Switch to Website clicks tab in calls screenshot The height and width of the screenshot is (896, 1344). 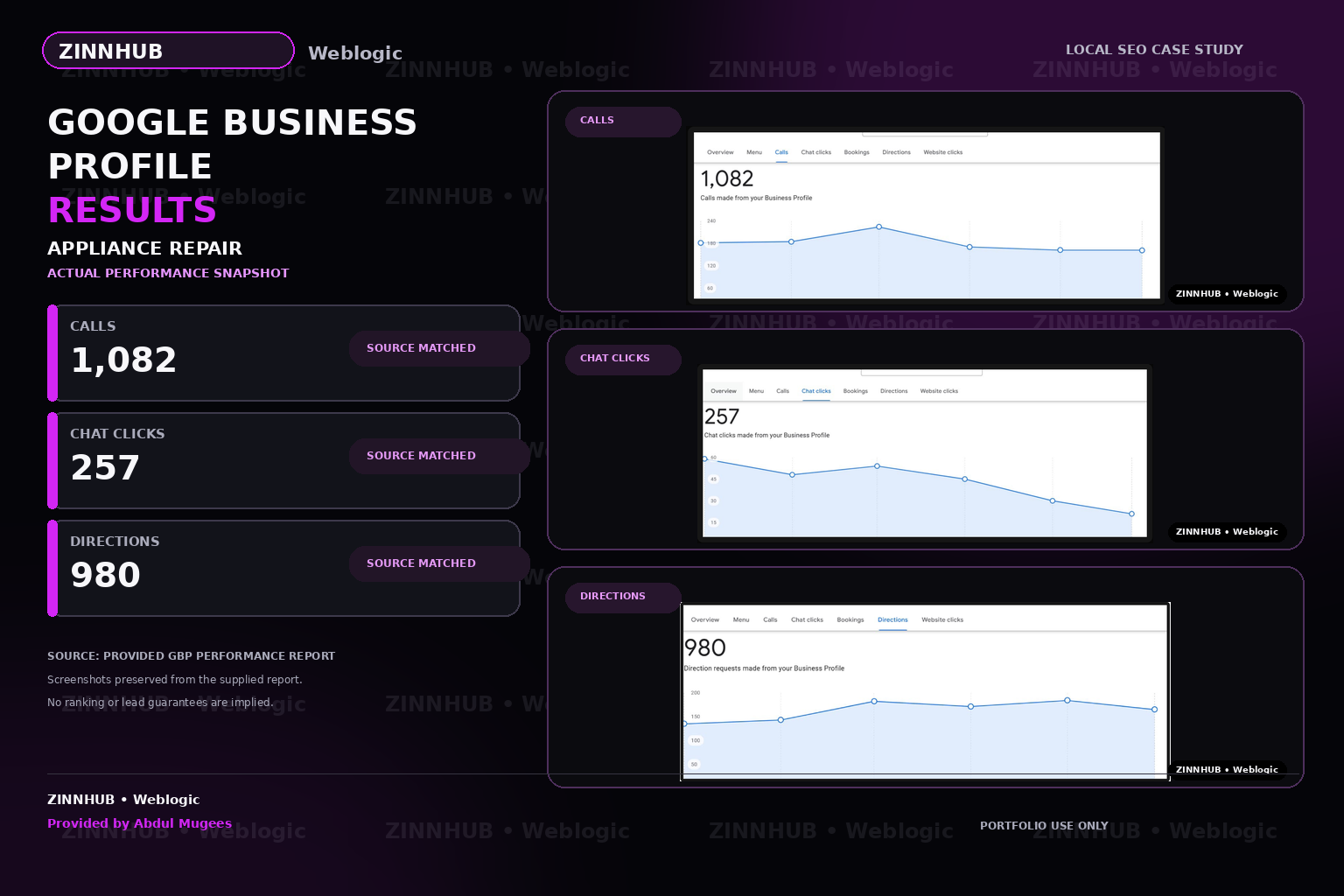942,152
